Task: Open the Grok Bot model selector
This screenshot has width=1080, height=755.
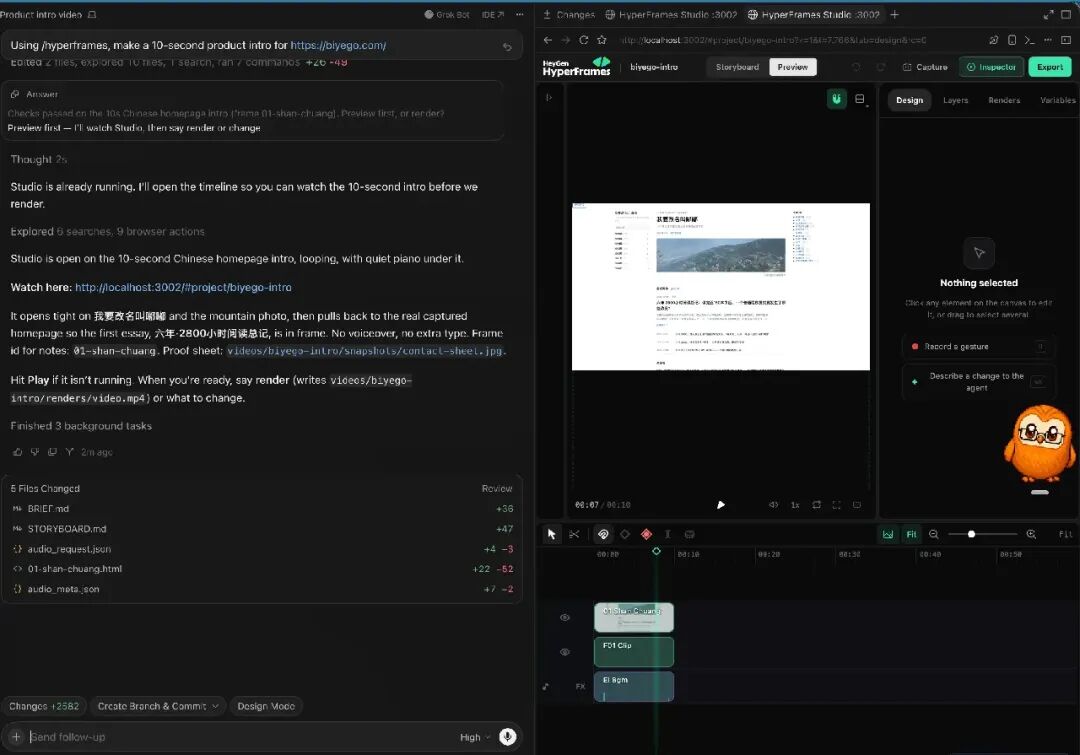Action: (446, 14)
